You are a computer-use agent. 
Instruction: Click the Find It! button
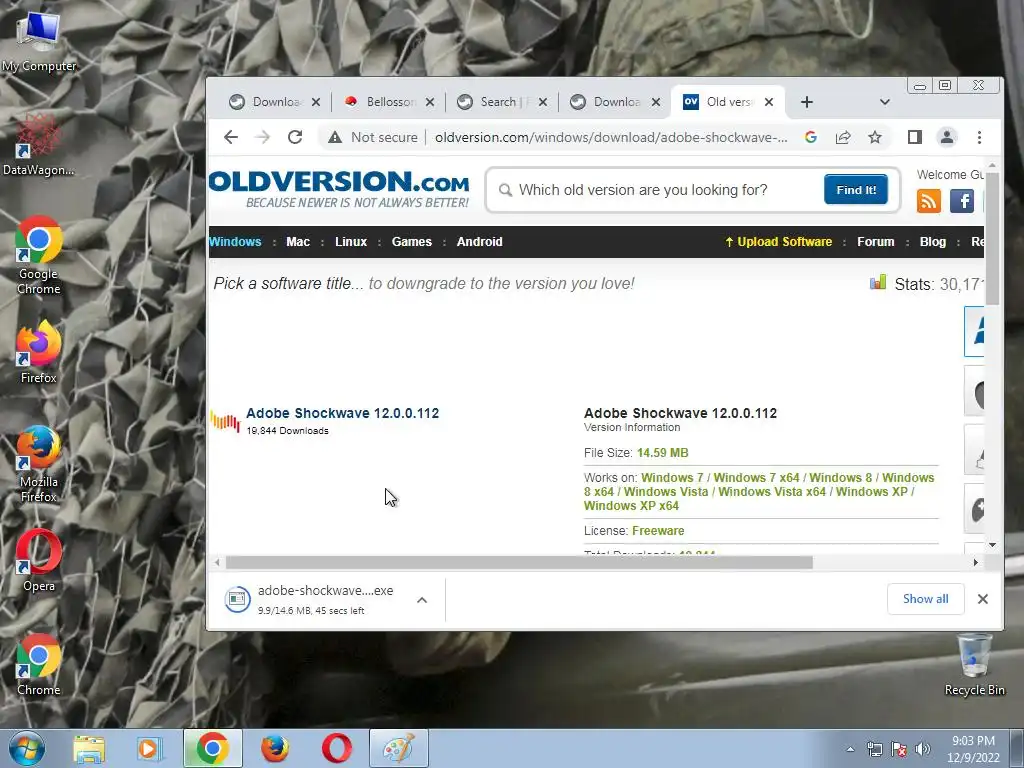click(856, 189)
